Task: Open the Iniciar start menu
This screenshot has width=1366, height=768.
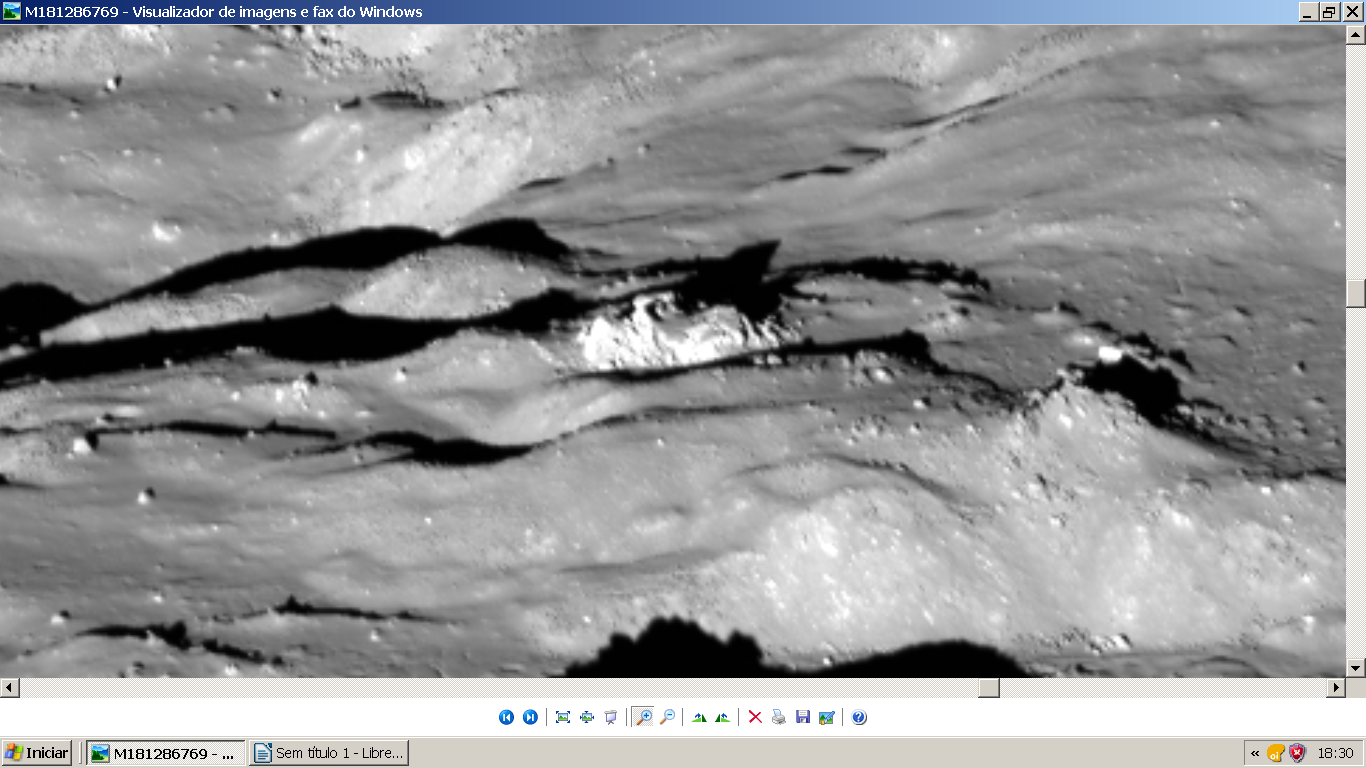Action: (x=37, y=753)
